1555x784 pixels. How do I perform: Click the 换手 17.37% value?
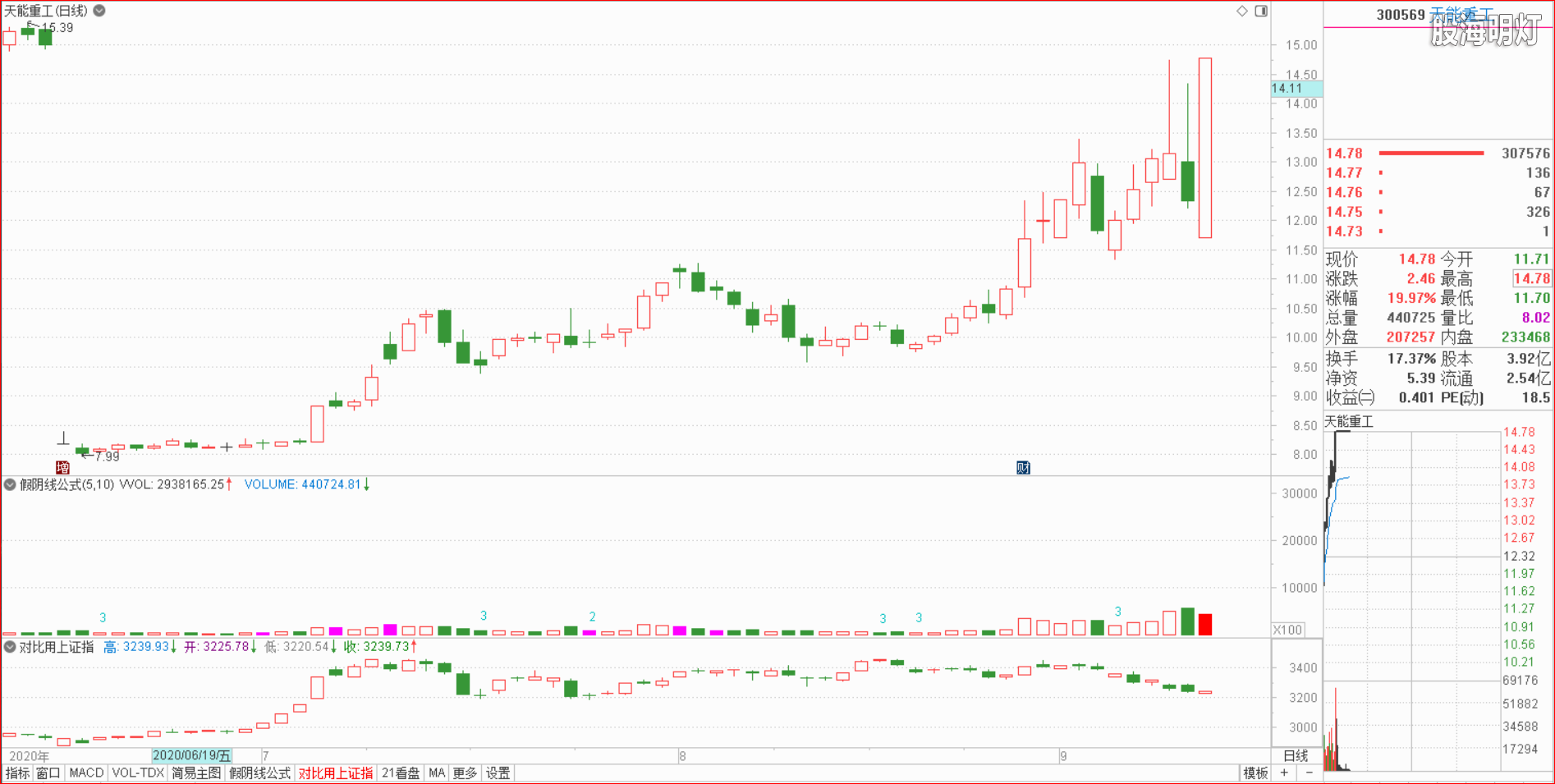click(x=1412, y=359)
